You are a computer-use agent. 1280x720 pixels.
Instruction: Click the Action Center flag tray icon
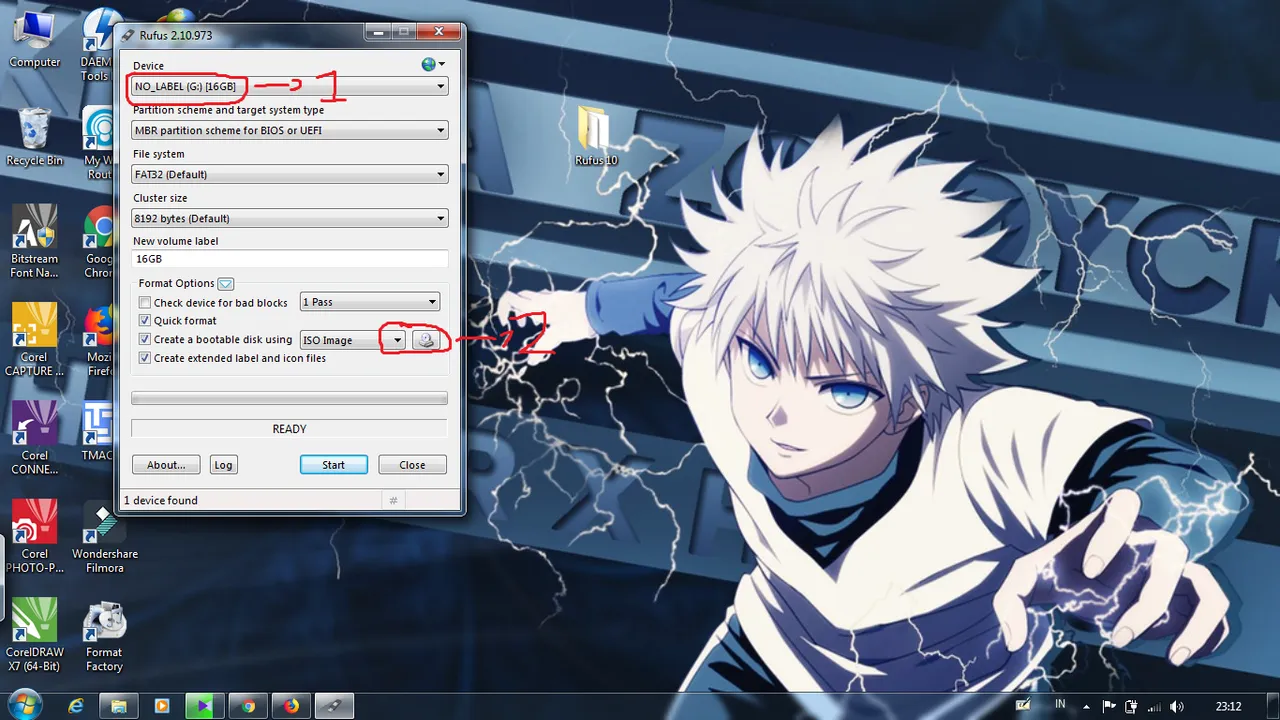click(1111, 706)
